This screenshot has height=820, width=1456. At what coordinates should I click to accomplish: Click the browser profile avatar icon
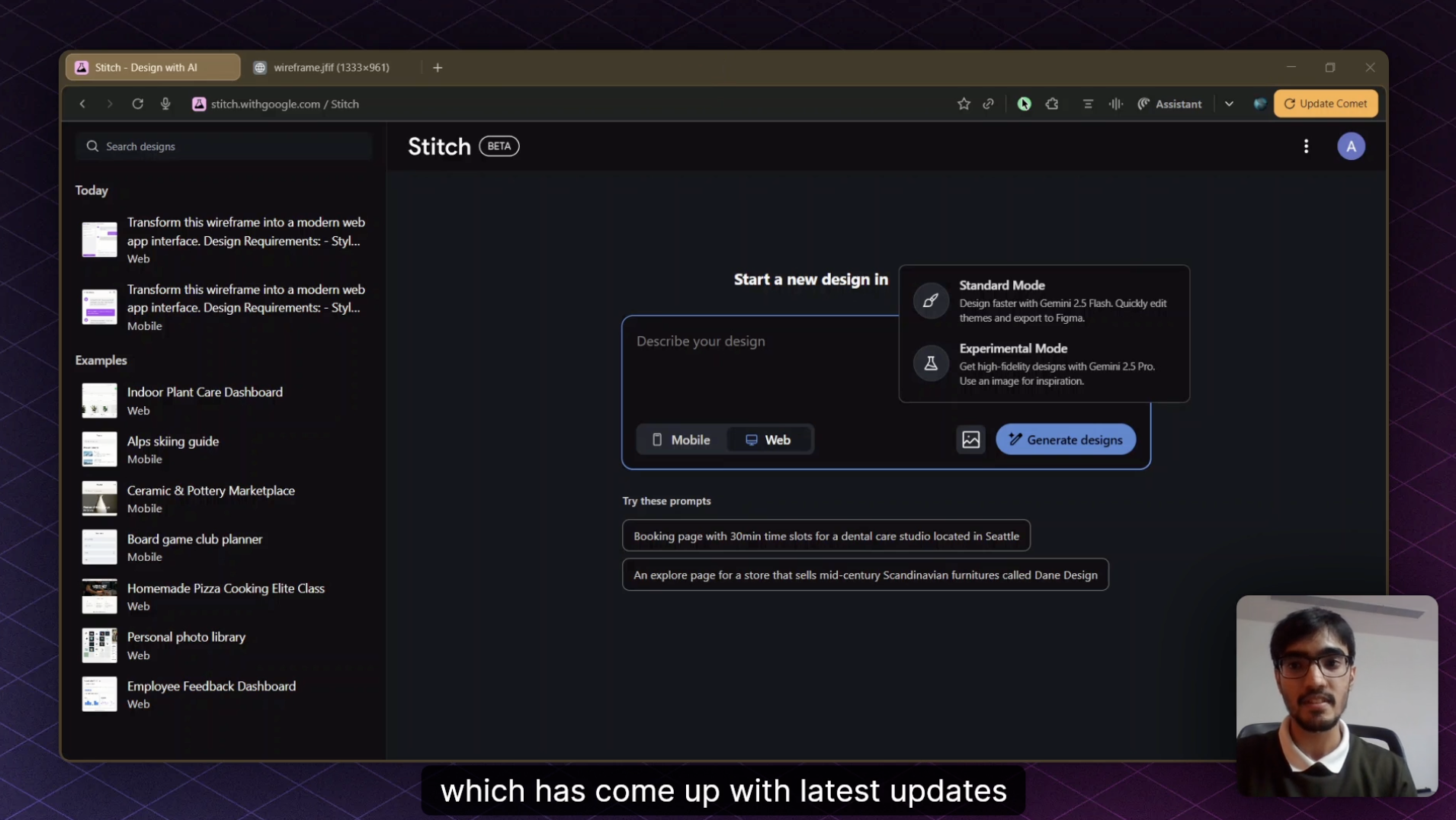click(1259, 104)
